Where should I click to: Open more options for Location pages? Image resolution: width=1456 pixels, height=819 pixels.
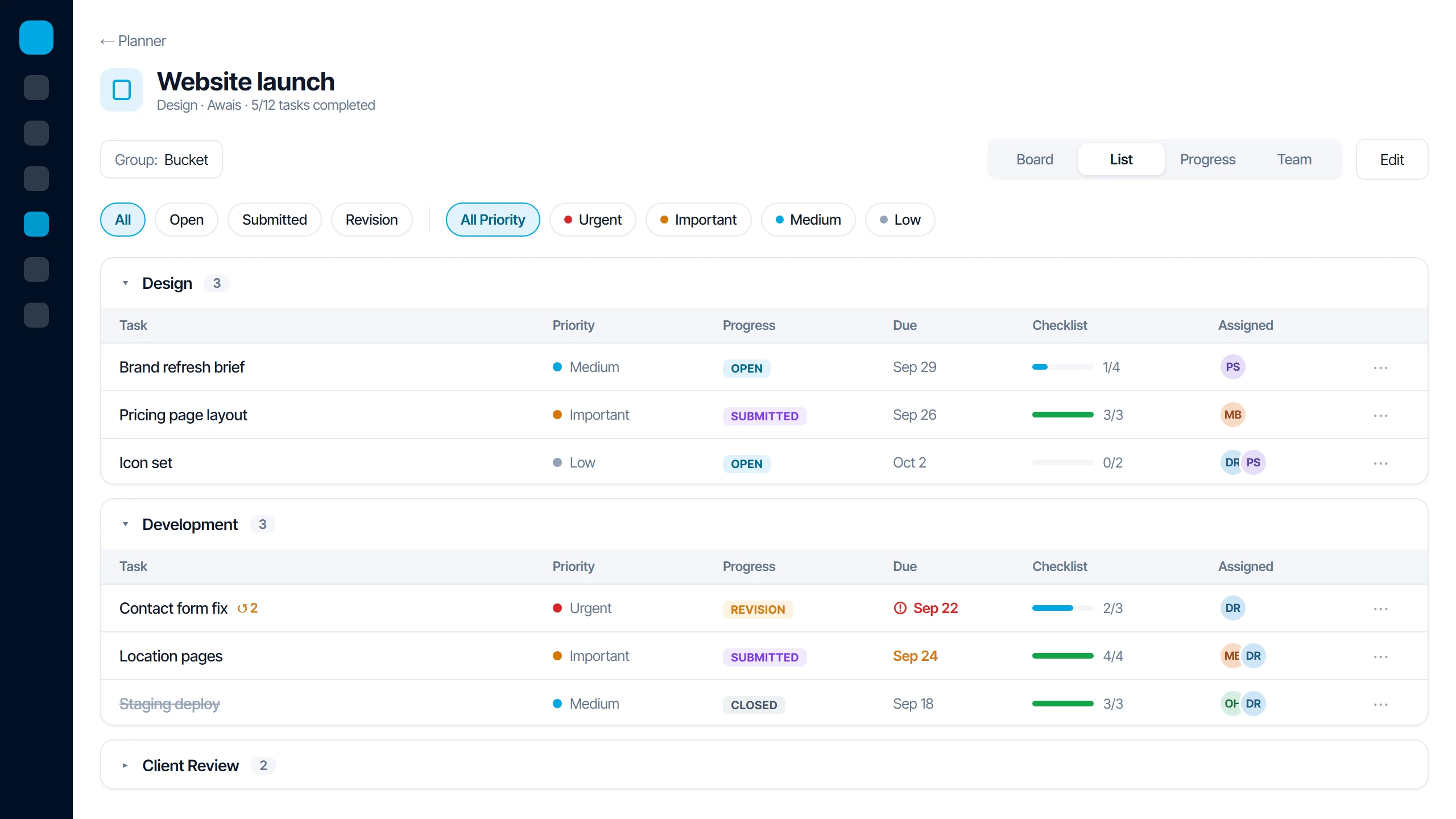click(1380, 656)
